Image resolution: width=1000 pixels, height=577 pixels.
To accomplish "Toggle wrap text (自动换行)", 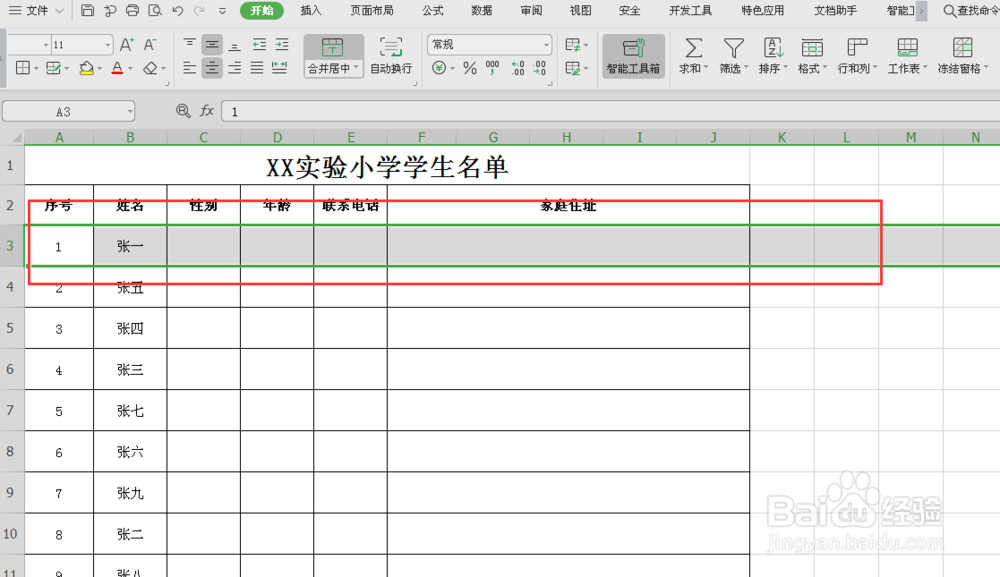I will tap(390, 57).
